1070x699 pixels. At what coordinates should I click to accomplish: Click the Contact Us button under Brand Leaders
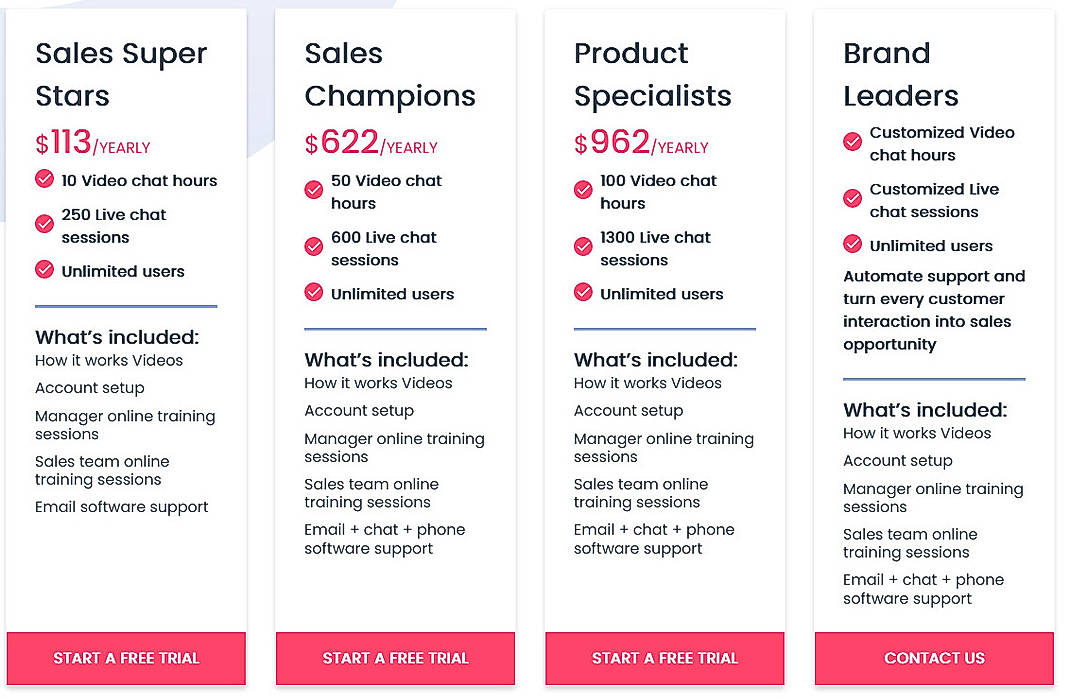point(934,658)
